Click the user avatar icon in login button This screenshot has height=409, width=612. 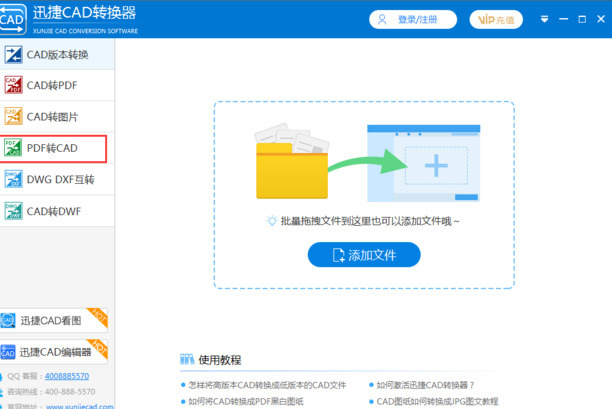pos(382,20)
